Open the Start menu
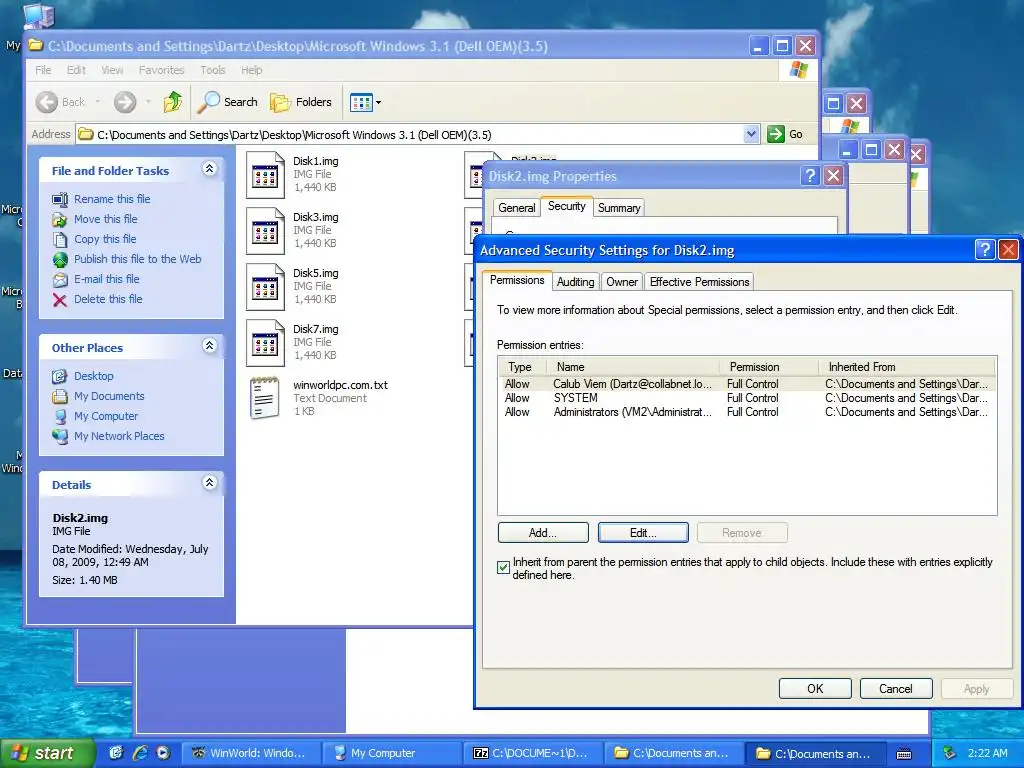Screen dimensions: 1024x768 click(x=47, y=753)
